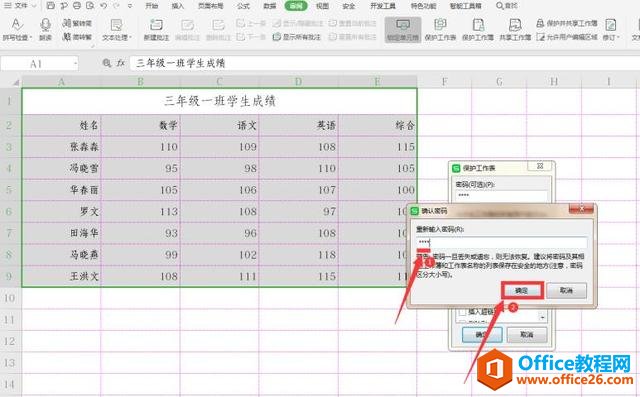Click the Redo arrow
The height and width of the screenshot is (397, 640).
click(116, 6)
